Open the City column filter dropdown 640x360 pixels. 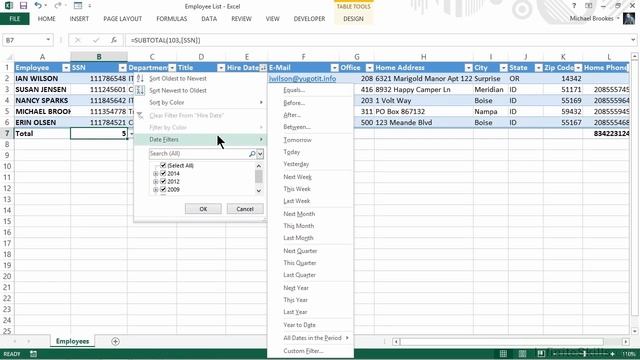pos(503,68)
